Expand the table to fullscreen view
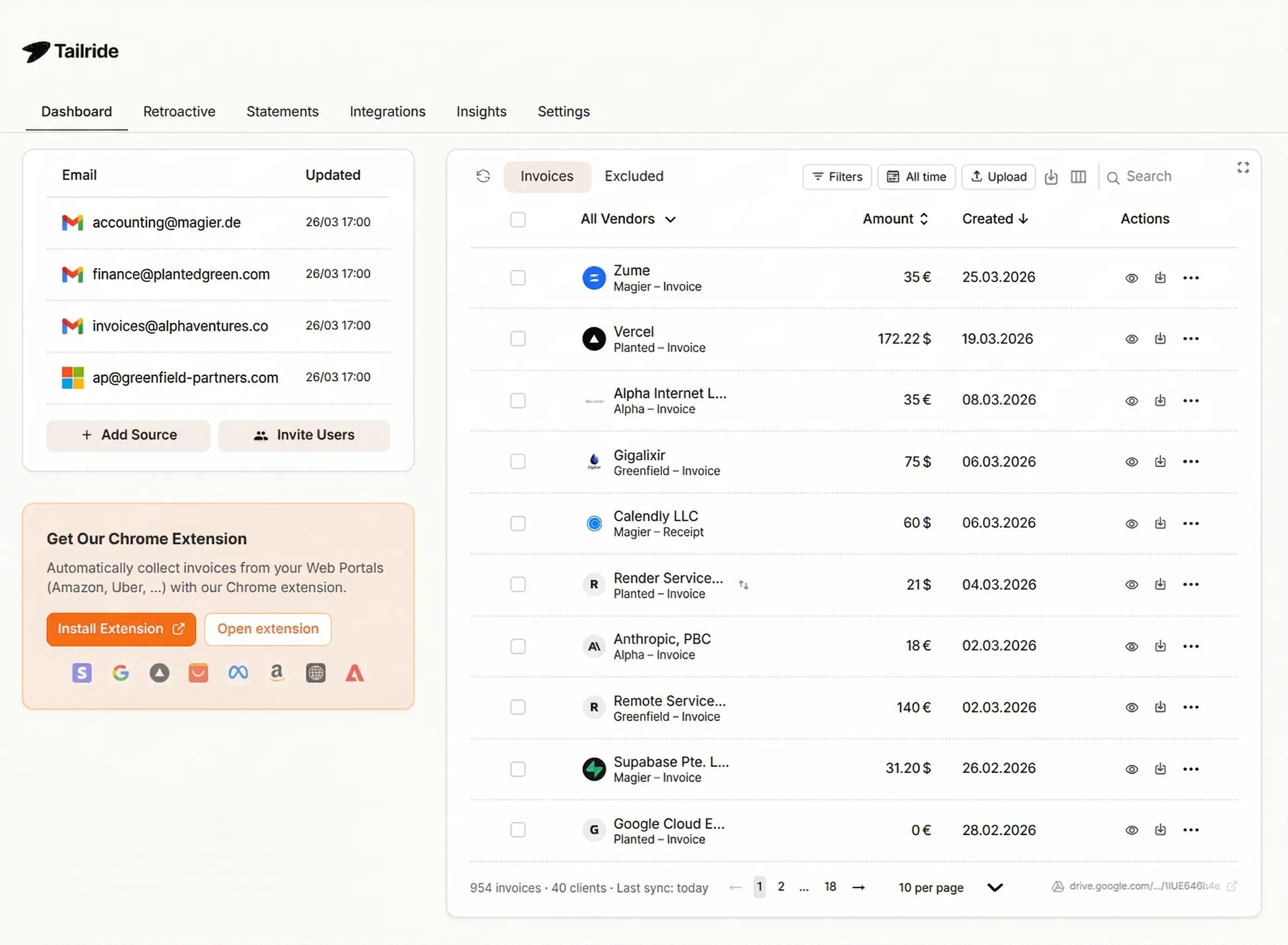 coord(1243,167)
